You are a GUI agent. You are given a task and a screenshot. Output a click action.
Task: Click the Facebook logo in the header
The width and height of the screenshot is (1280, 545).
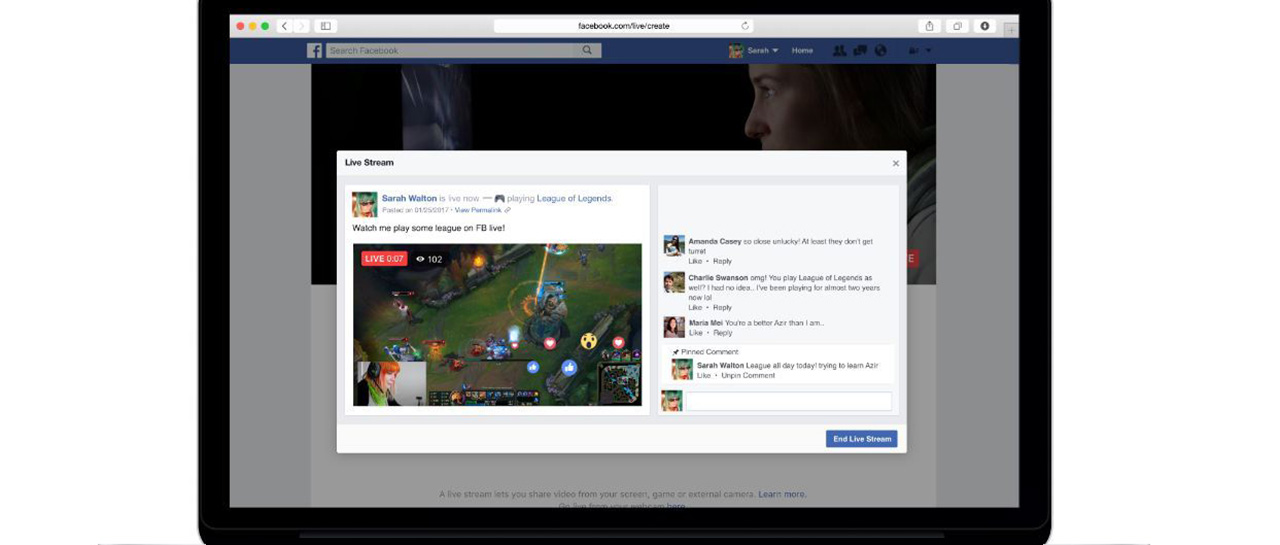[315, 50]
